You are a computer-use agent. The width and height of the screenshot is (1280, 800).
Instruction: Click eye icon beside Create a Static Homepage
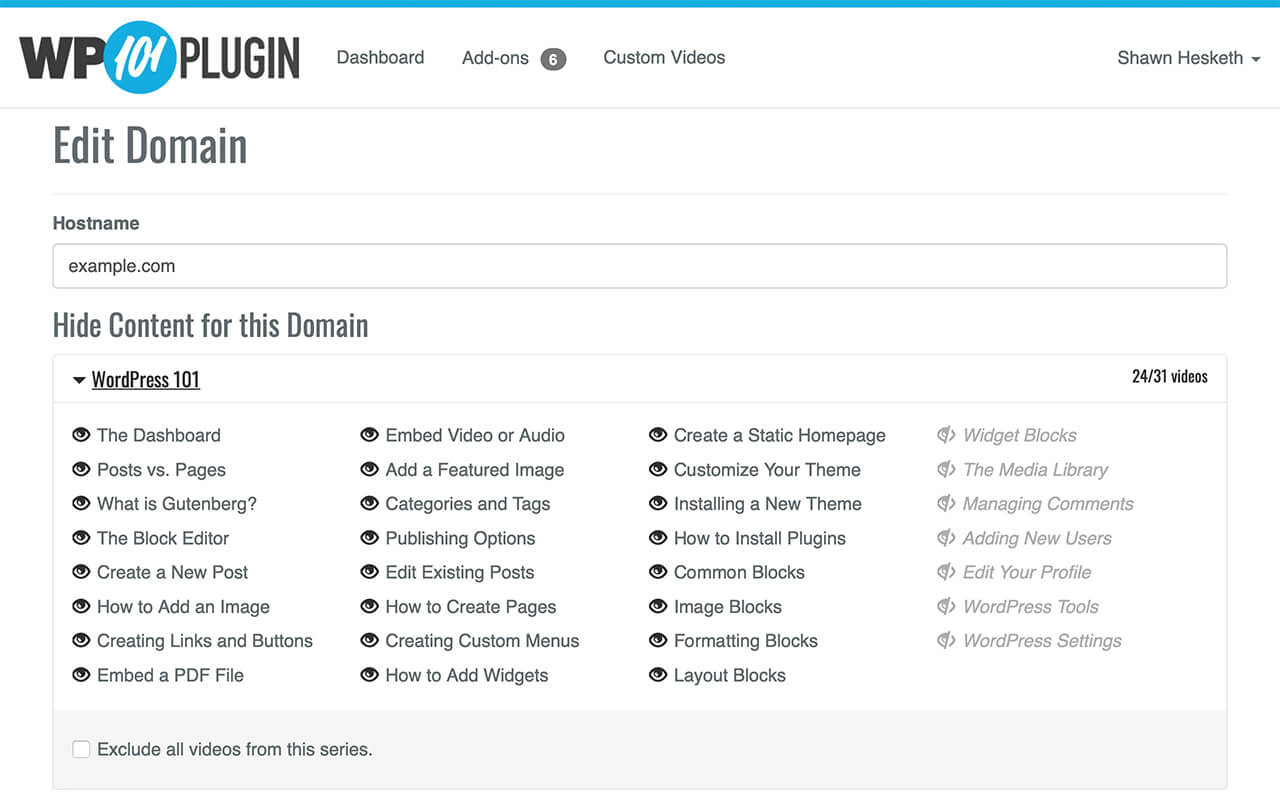tap(658, 435)
